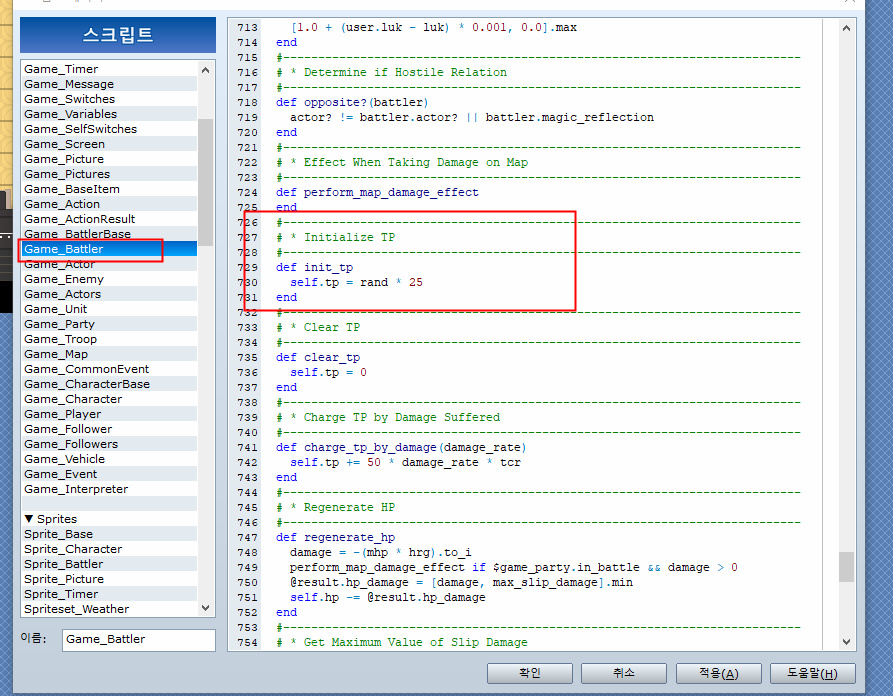Screen dimensions: 893x696
Task: Select Game_Map script
Action: tap(109, 354)
